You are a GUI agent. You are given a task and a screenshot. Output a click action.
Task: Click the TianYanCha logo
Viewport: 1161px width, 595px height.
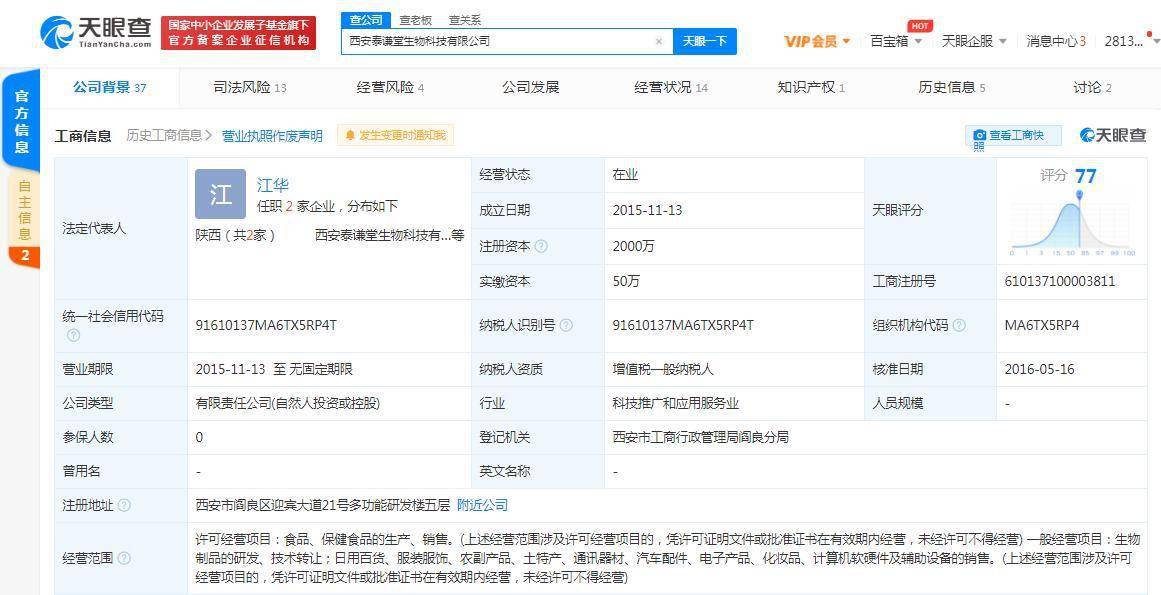(x=96, y=33)
